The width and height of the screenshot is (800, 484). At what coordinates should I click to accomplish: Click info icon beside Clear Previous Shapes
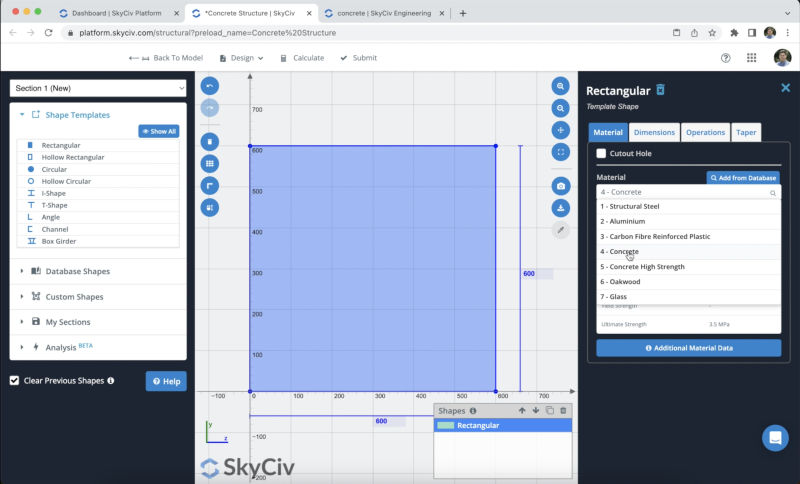pyautogui.click(x=111, y=380)
